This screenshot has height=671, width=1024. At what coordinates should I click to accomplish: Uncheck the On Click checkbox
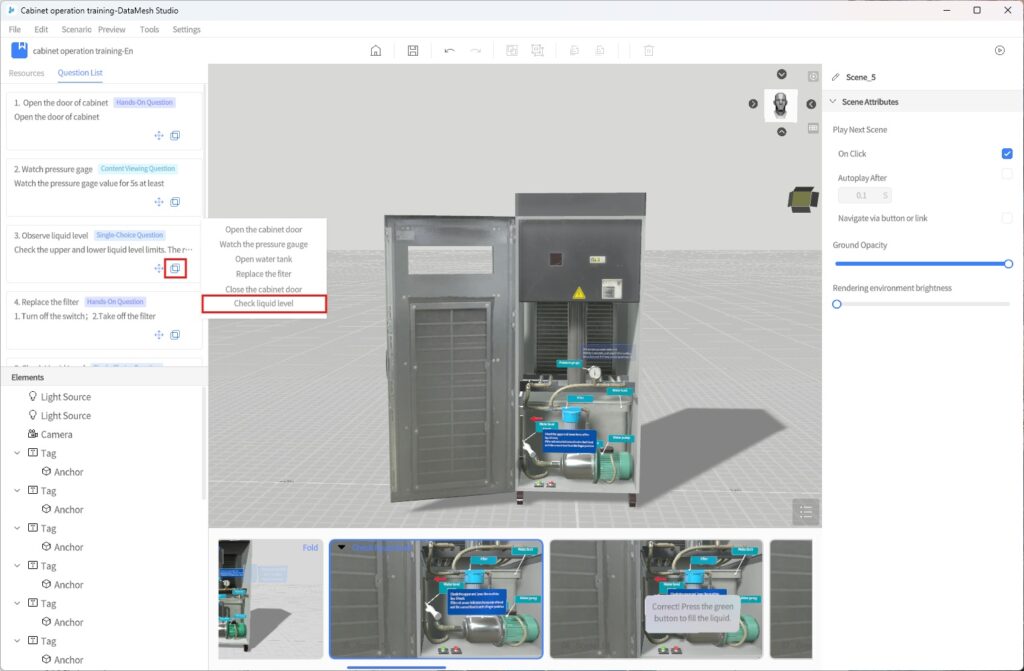click(x=1007, y=154)
